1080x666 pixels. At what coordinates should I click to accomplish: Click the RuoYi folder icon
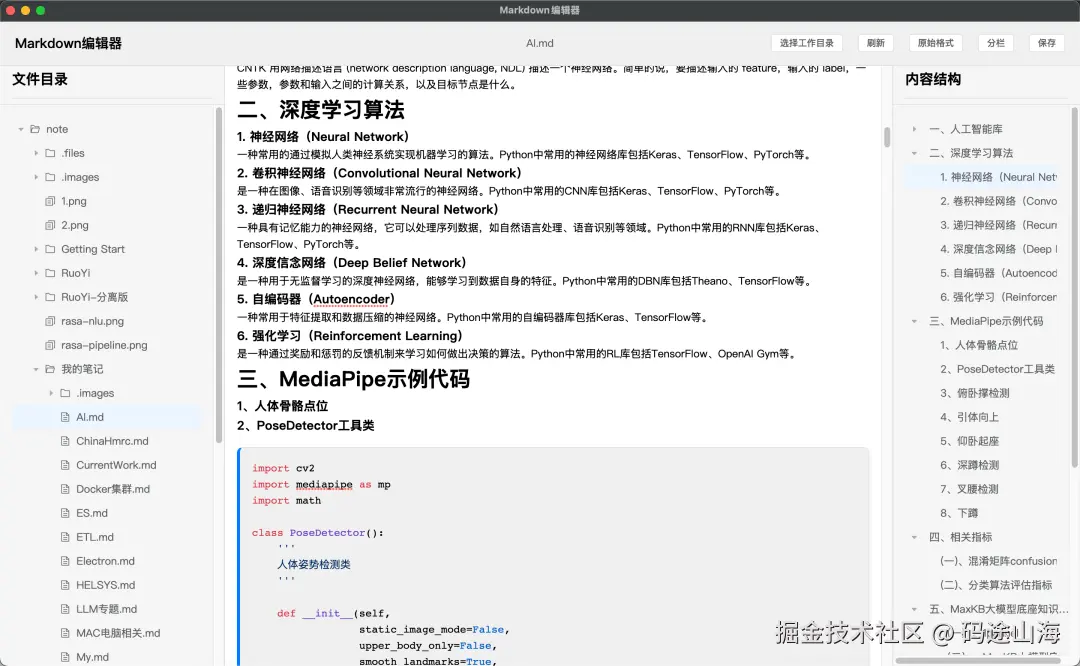(x=50, y=273)
